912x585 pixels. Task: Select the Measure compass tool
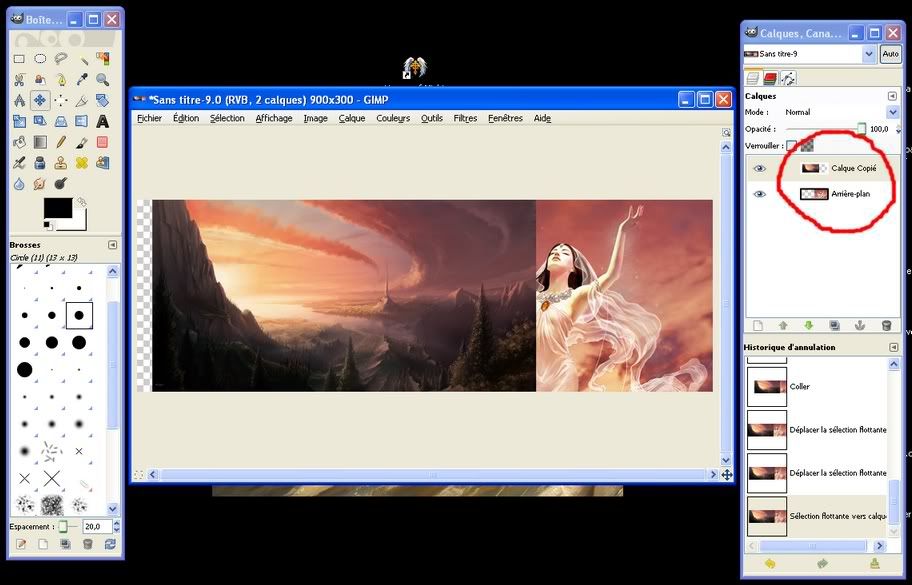pyautogui.click(x=19, y=101)
